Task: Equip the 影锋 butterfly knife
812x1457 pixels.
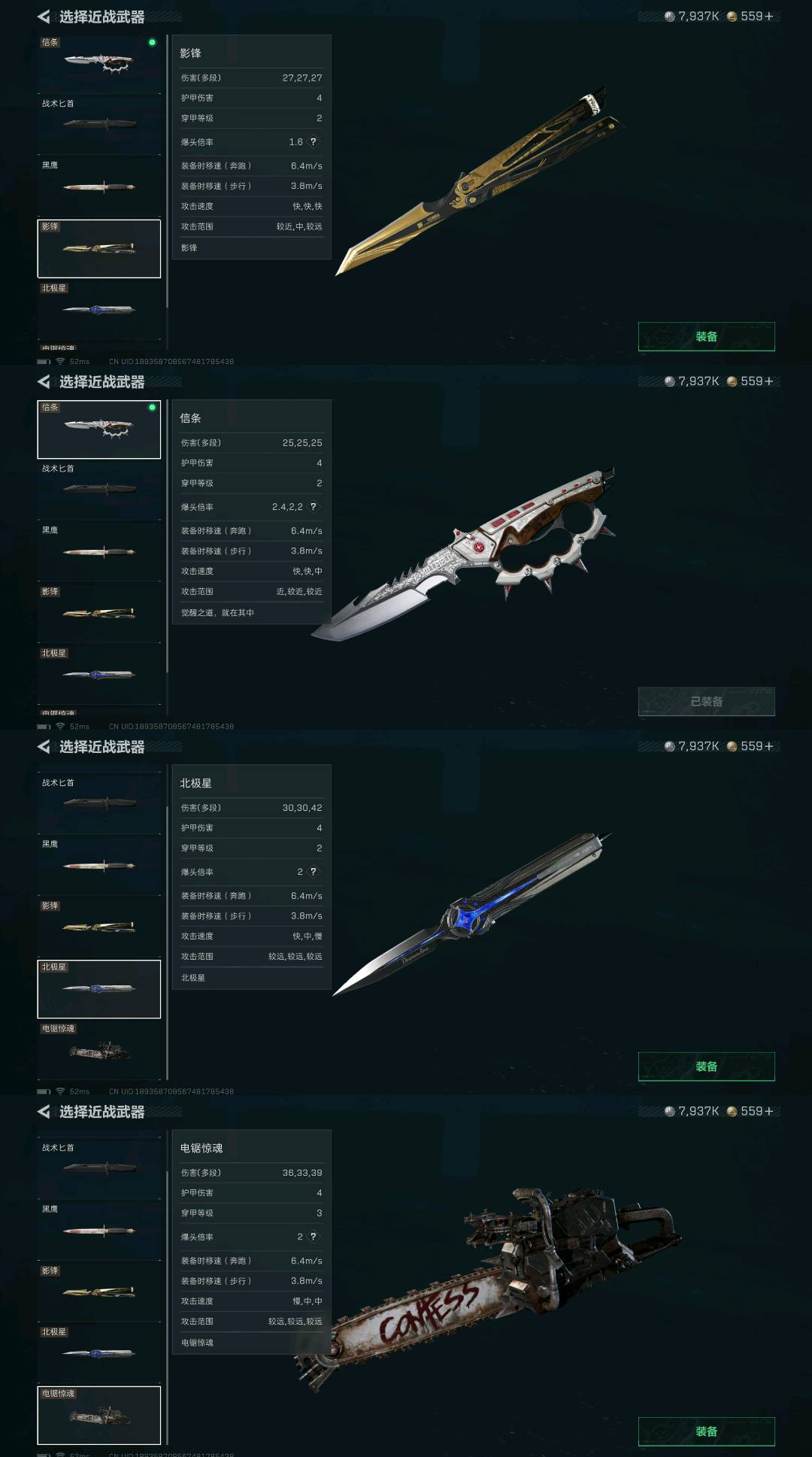Action: tap(706, 336)
